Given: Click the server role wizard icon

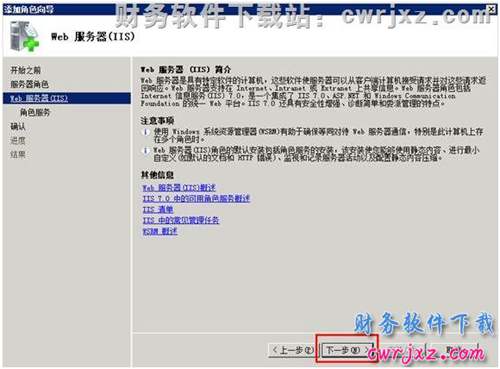Looking at the screenshot, I should pyautogui.click(x=24, y=36).
